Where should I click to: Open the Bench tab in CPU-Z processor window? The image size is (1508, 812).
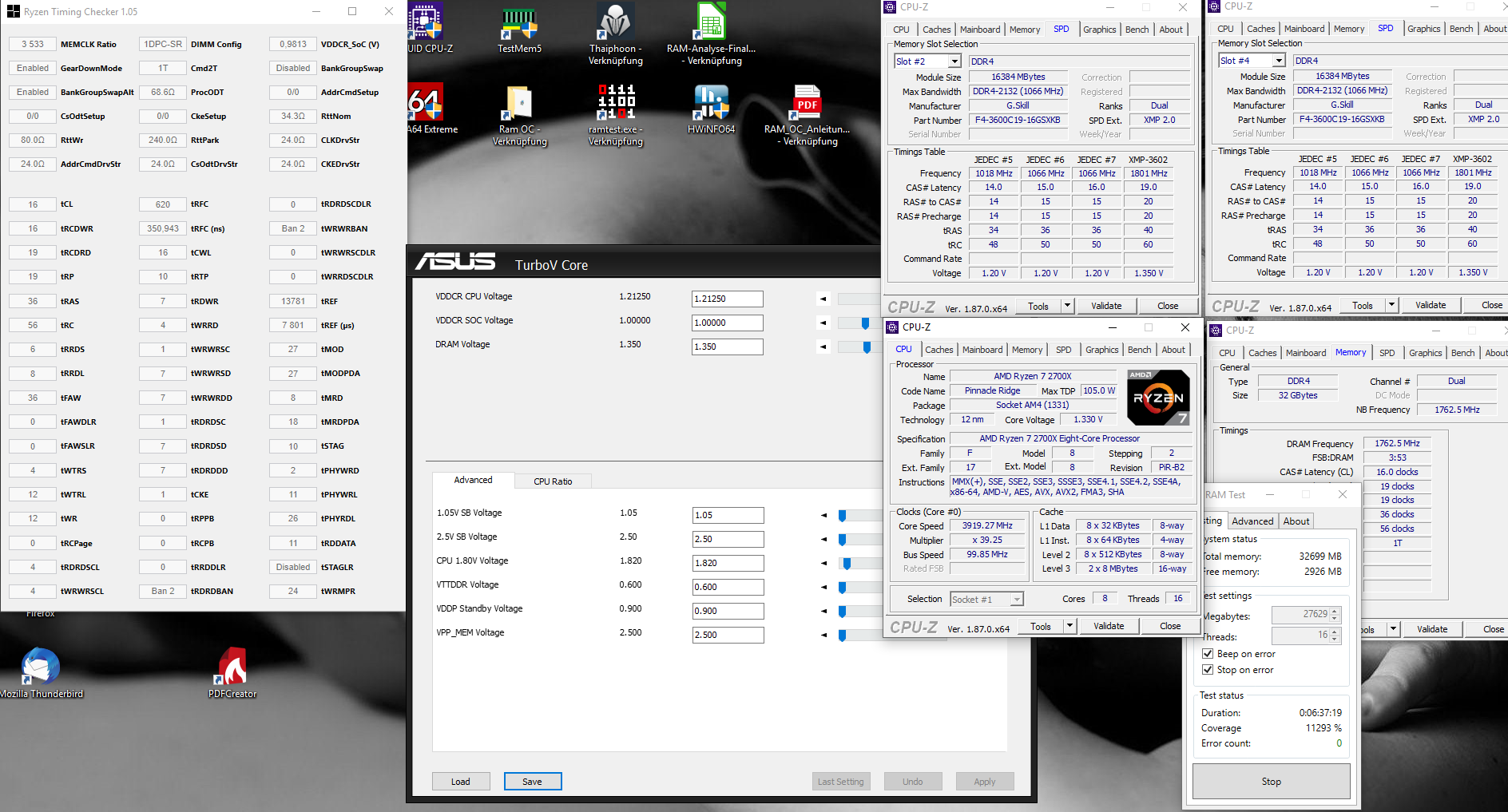[1140, 350]
